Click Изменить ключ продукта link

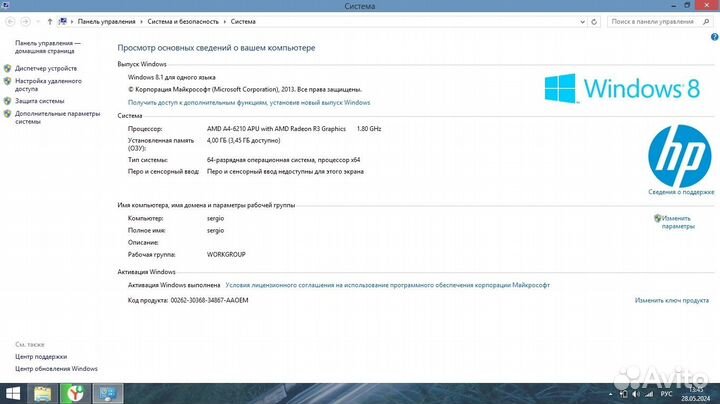coord(672,300)
